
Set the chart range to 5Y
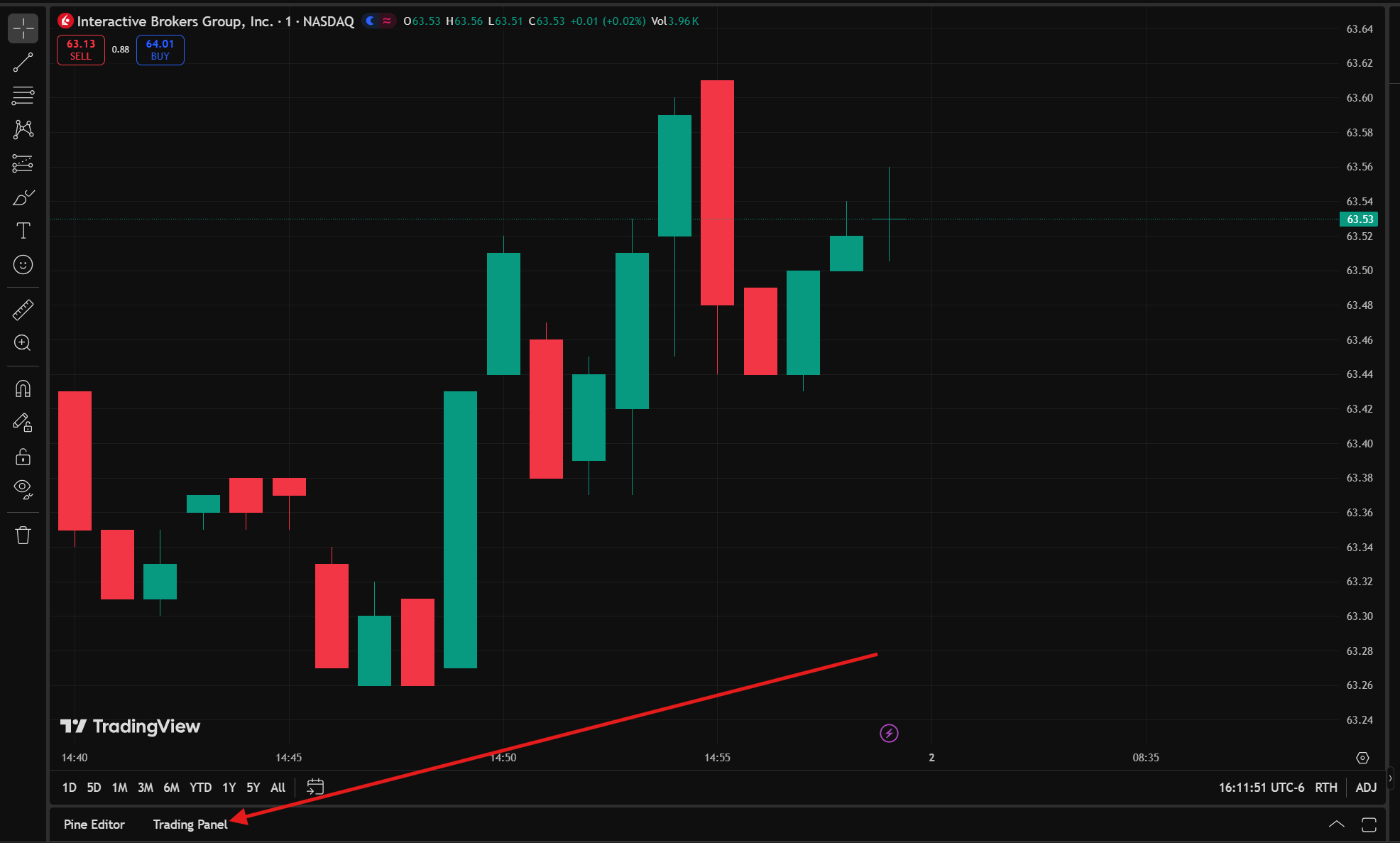(x=253, y=788)
